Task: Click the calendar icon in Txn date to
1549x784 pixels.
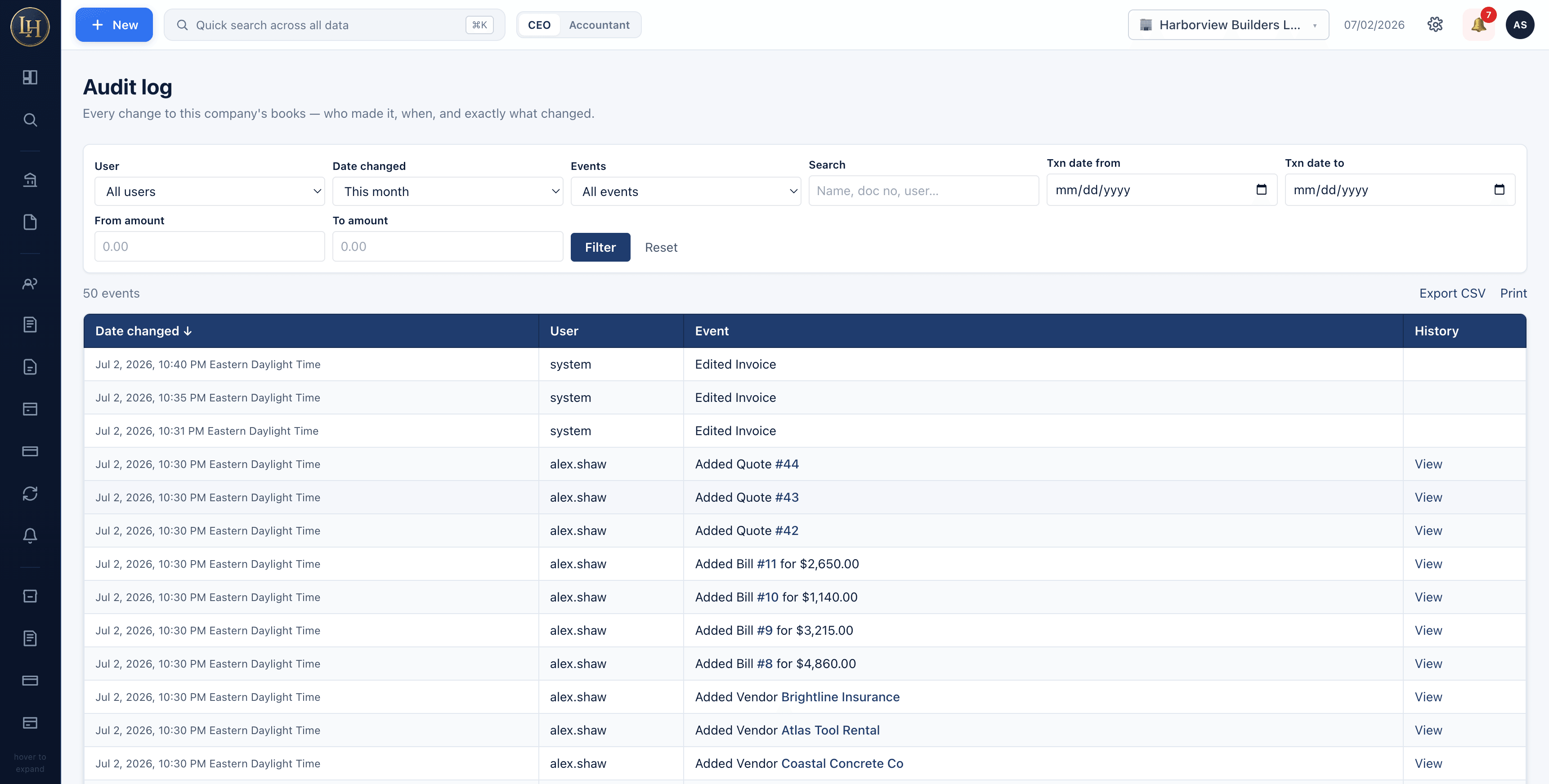Action: 1499,189
